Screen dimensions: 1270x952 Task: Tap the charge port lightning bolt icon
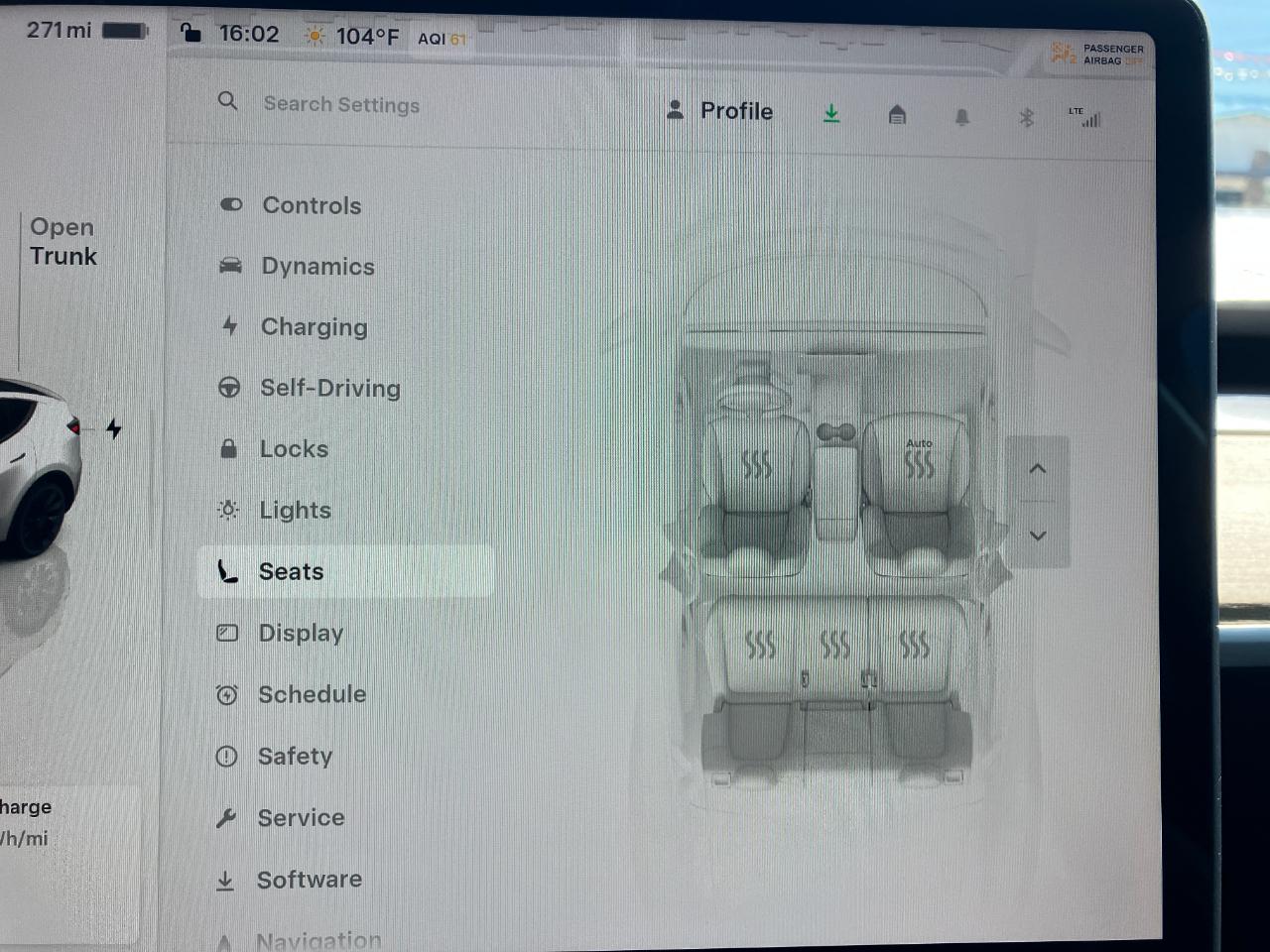click(x=114, y=428)
